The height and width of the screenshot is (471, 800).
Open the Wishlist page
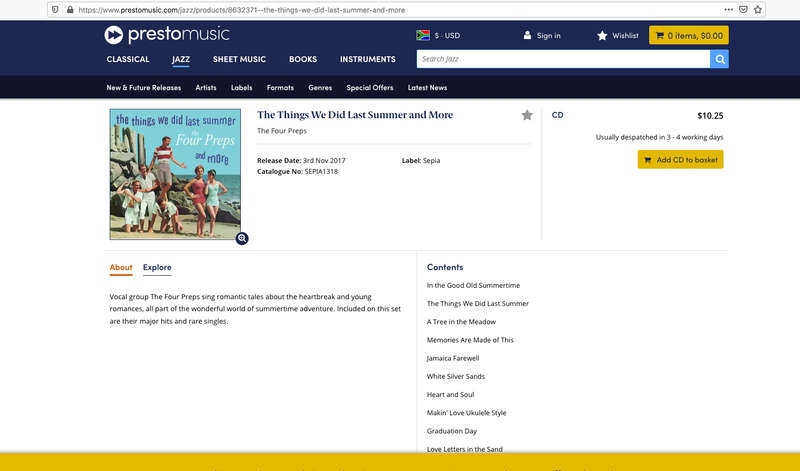[x=618, y=35]
